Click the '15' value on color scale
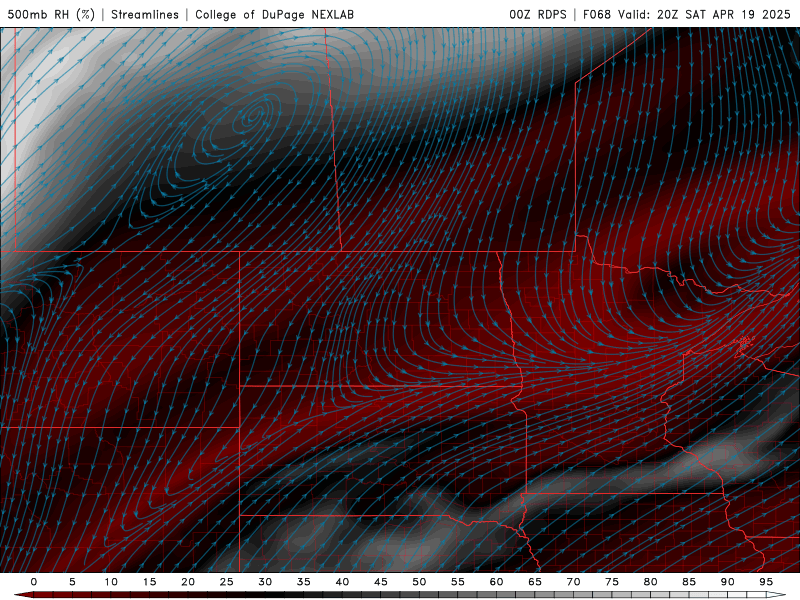800x600 pixels. [149, 582]
